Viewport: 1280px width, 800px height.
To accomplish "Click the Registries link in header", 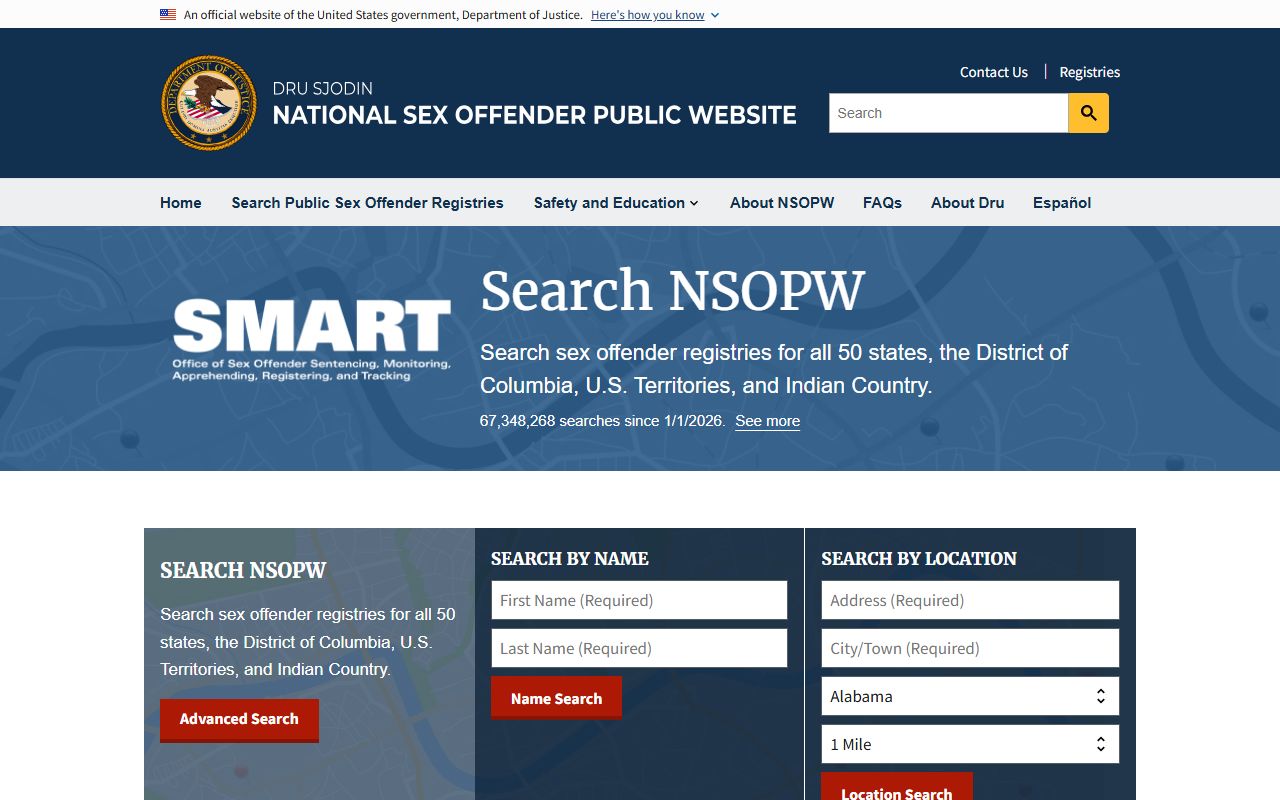I will [1090, 72].
